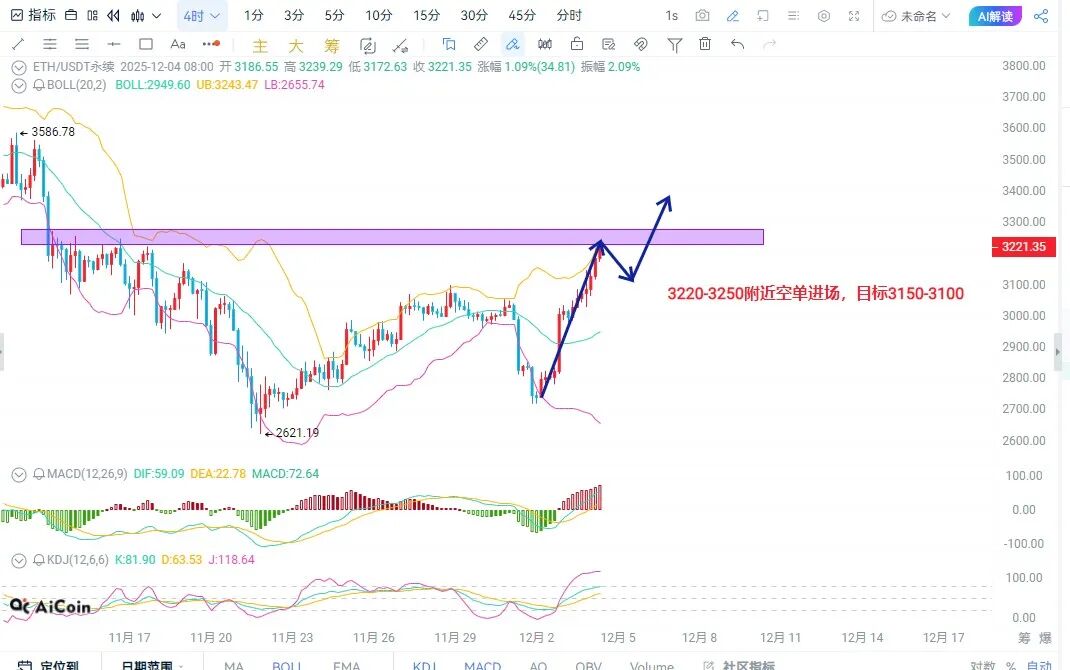Image resolution: width=1070 pixels, height=670 pixels.
Task: Open the drawing note editor icon
Action: point(609,44)
